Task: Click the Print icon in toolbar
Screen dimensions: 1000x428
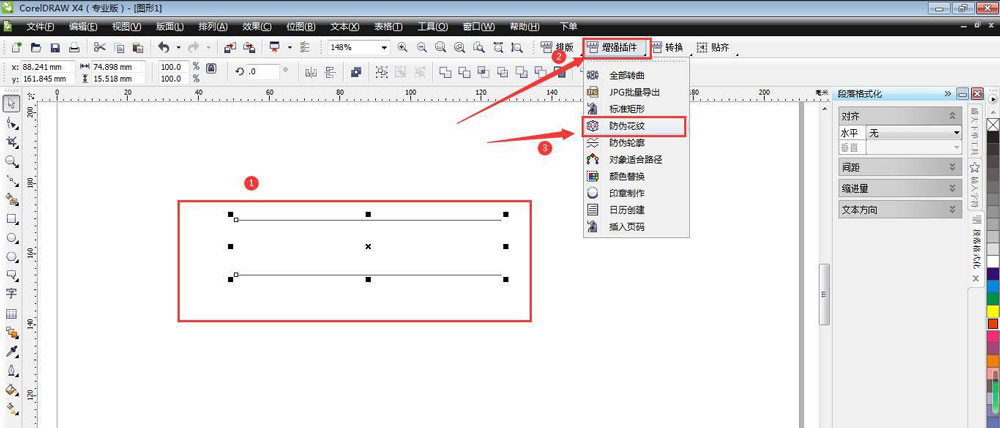Action: tap(74, 47)
